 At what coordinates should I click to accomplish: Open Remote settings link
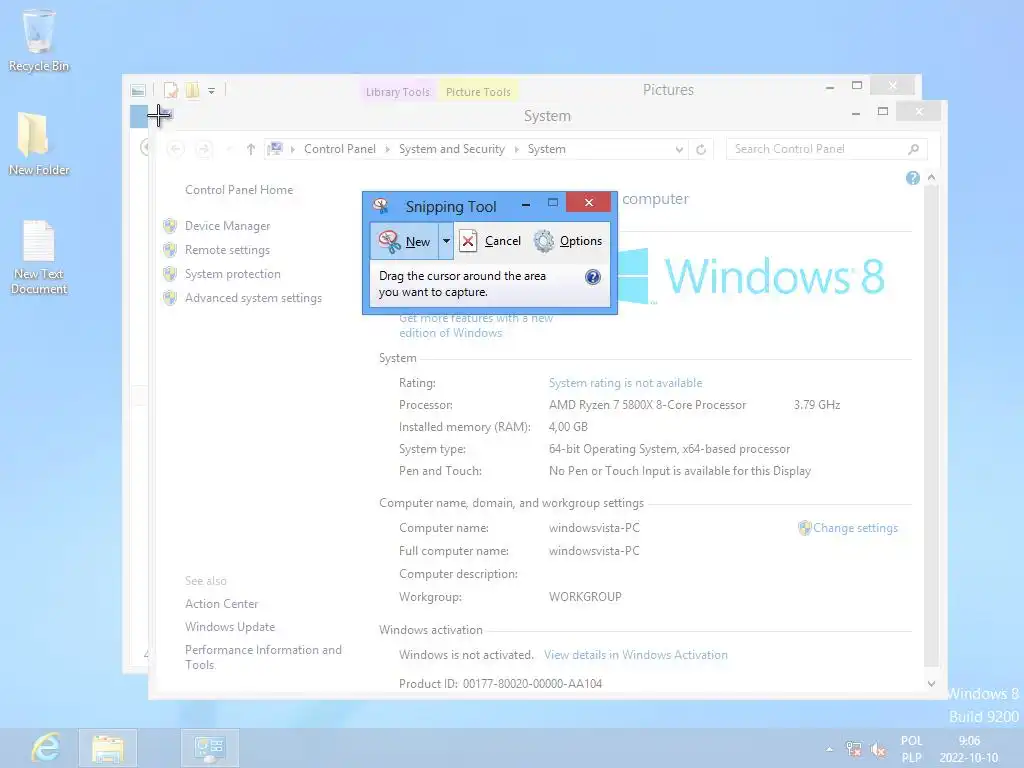click(227, 250)
